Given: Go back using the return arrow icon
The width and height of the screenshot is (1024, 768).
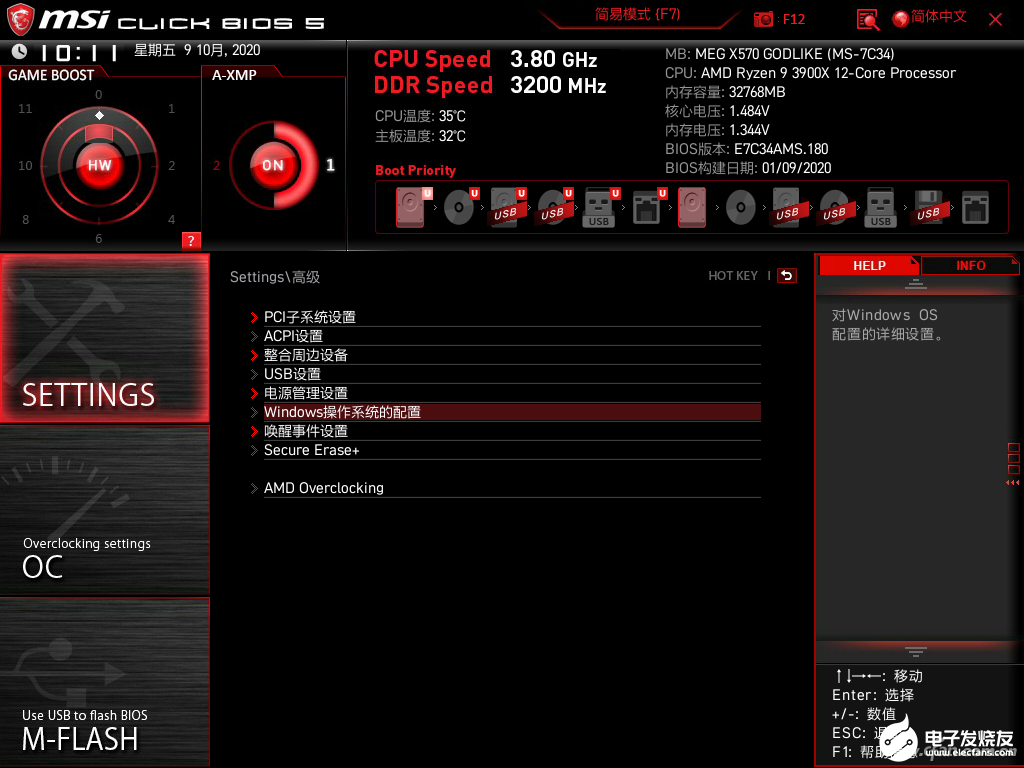Looking at the screenshot, I should pyautogui.click(x=787, y=276).
